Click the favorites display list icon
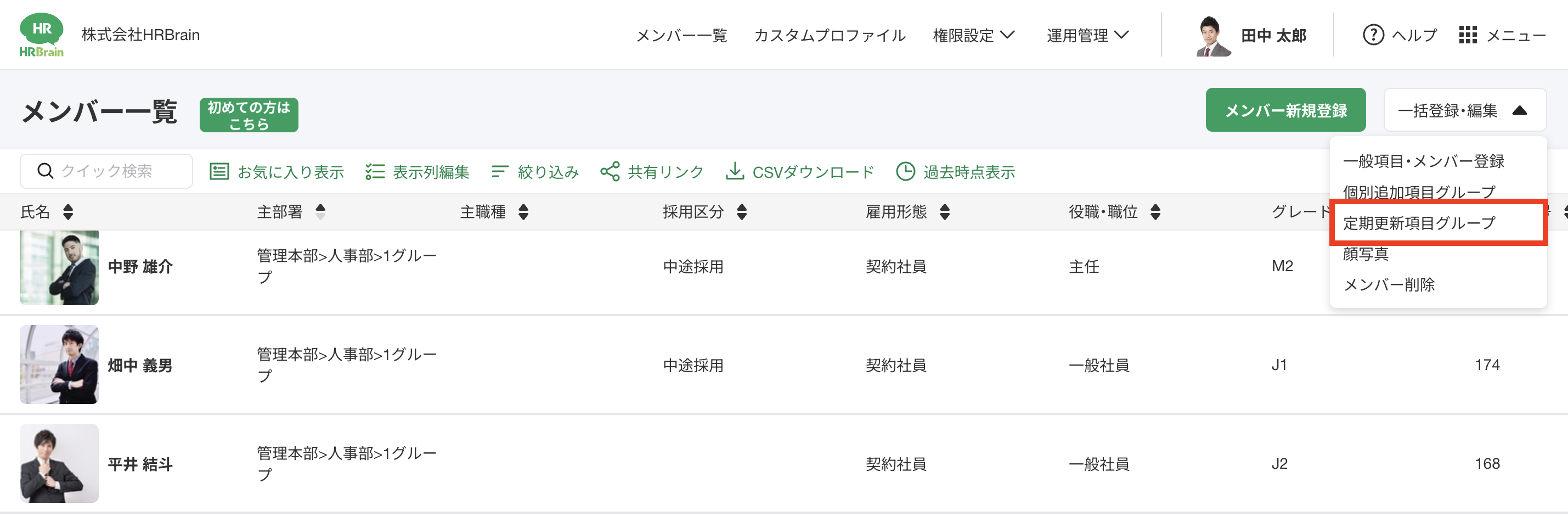The width and height of the screenshot is (1568, 516). (x=219, y=172)
